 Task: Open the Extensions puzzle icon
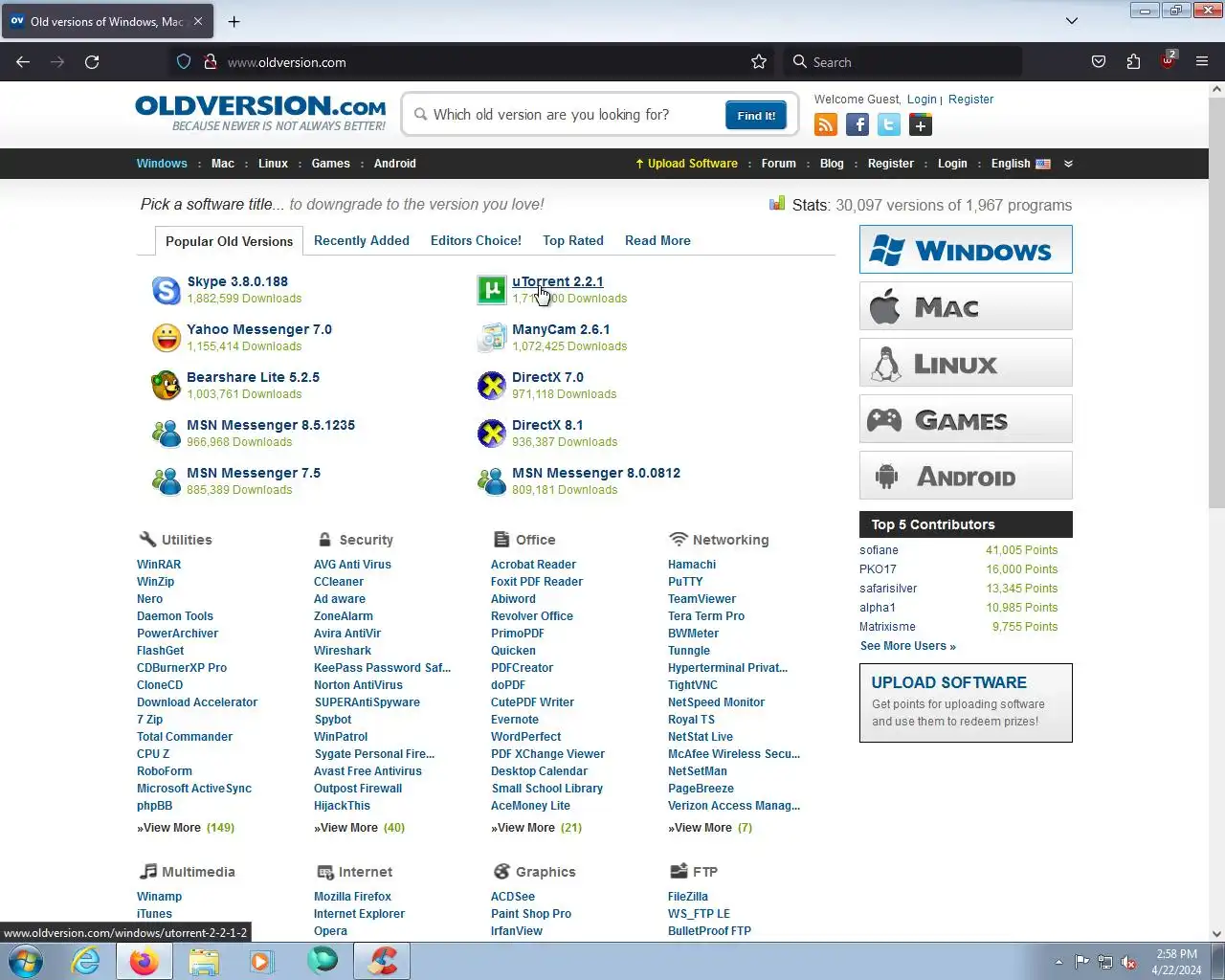click(1133, 62)
